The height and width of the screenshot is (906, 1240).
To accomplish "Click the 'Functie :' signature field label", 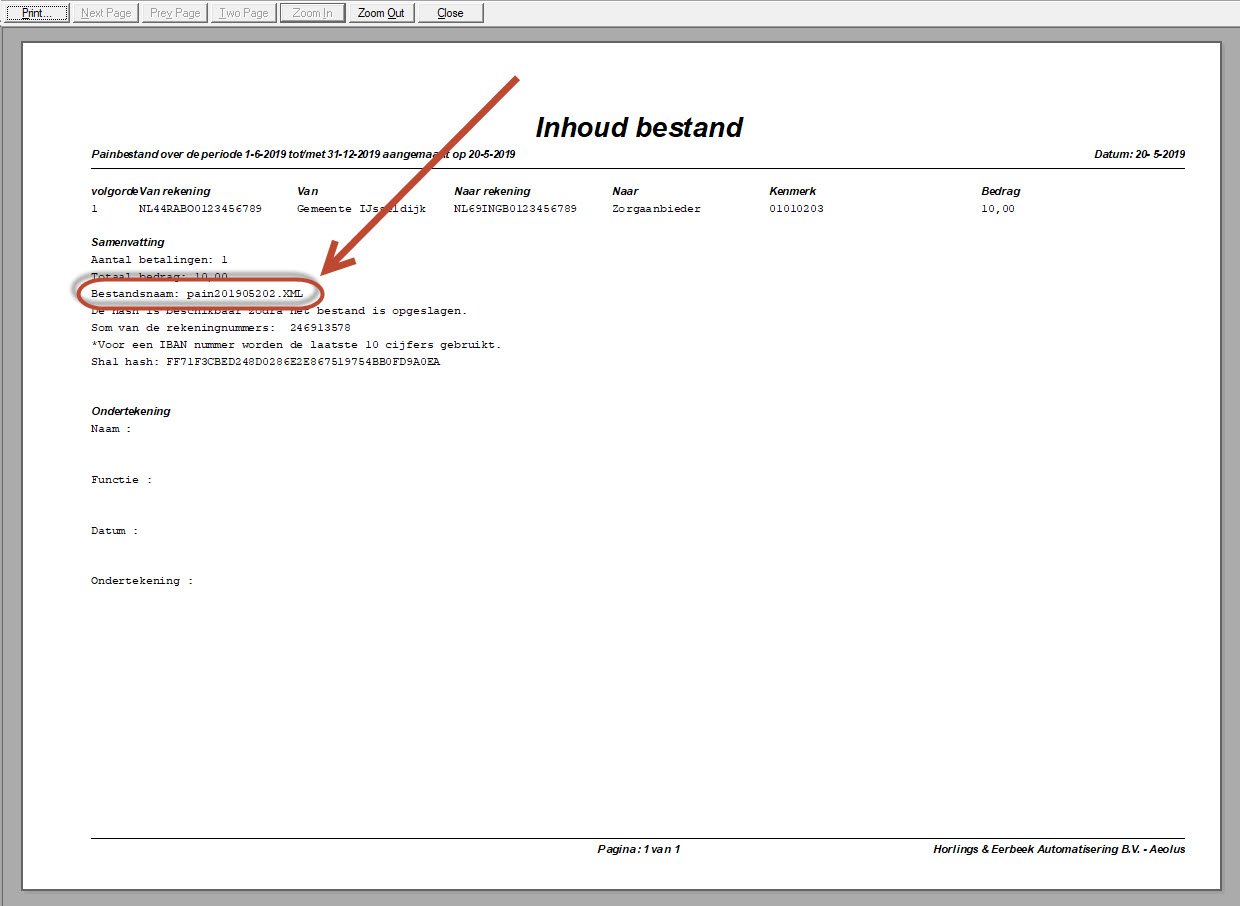I will [x=121, y=480].
